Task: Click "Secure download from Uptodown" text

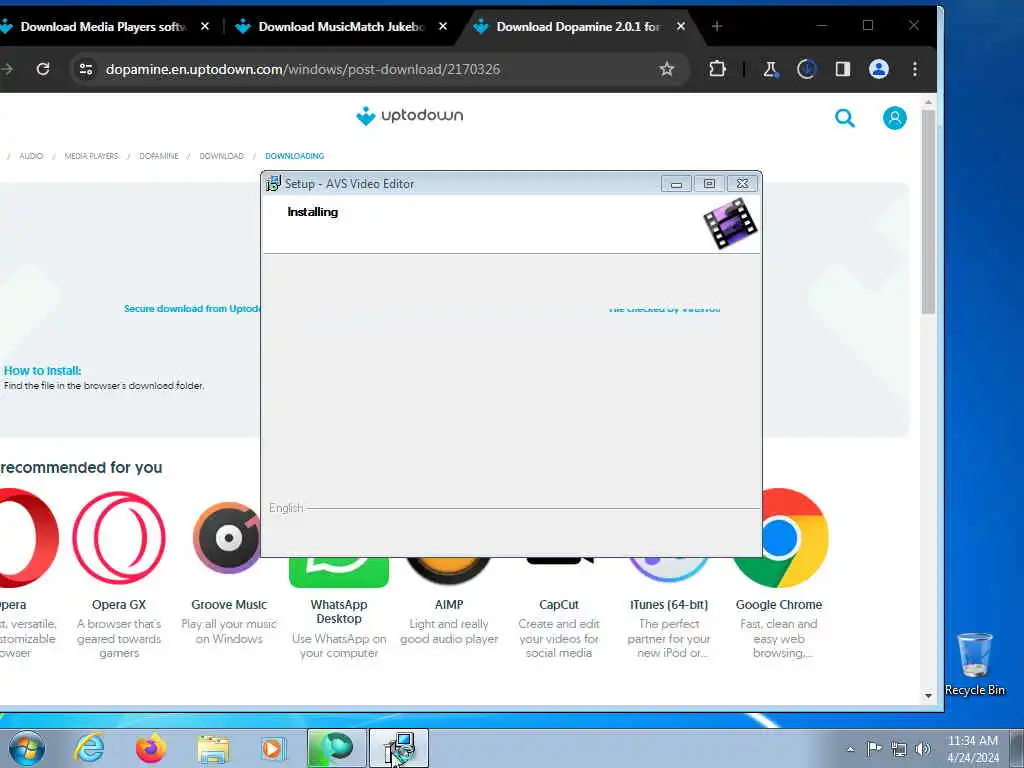Action: click(x=192, y=308)
